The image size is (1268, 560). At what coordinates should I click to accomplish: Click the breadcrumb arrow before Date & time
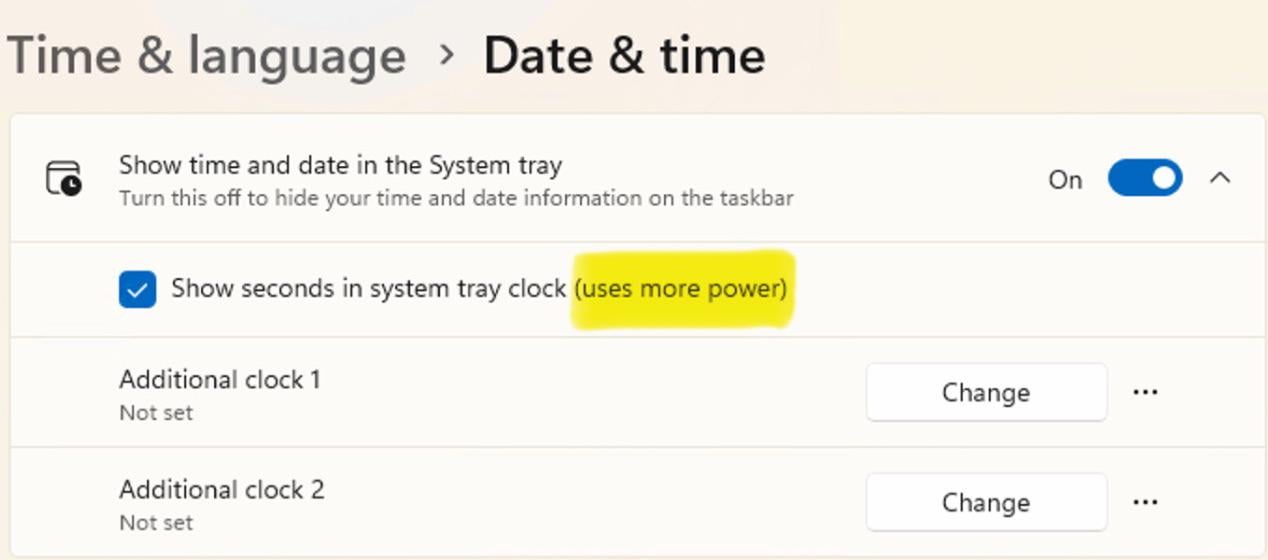tap(445, 55)
